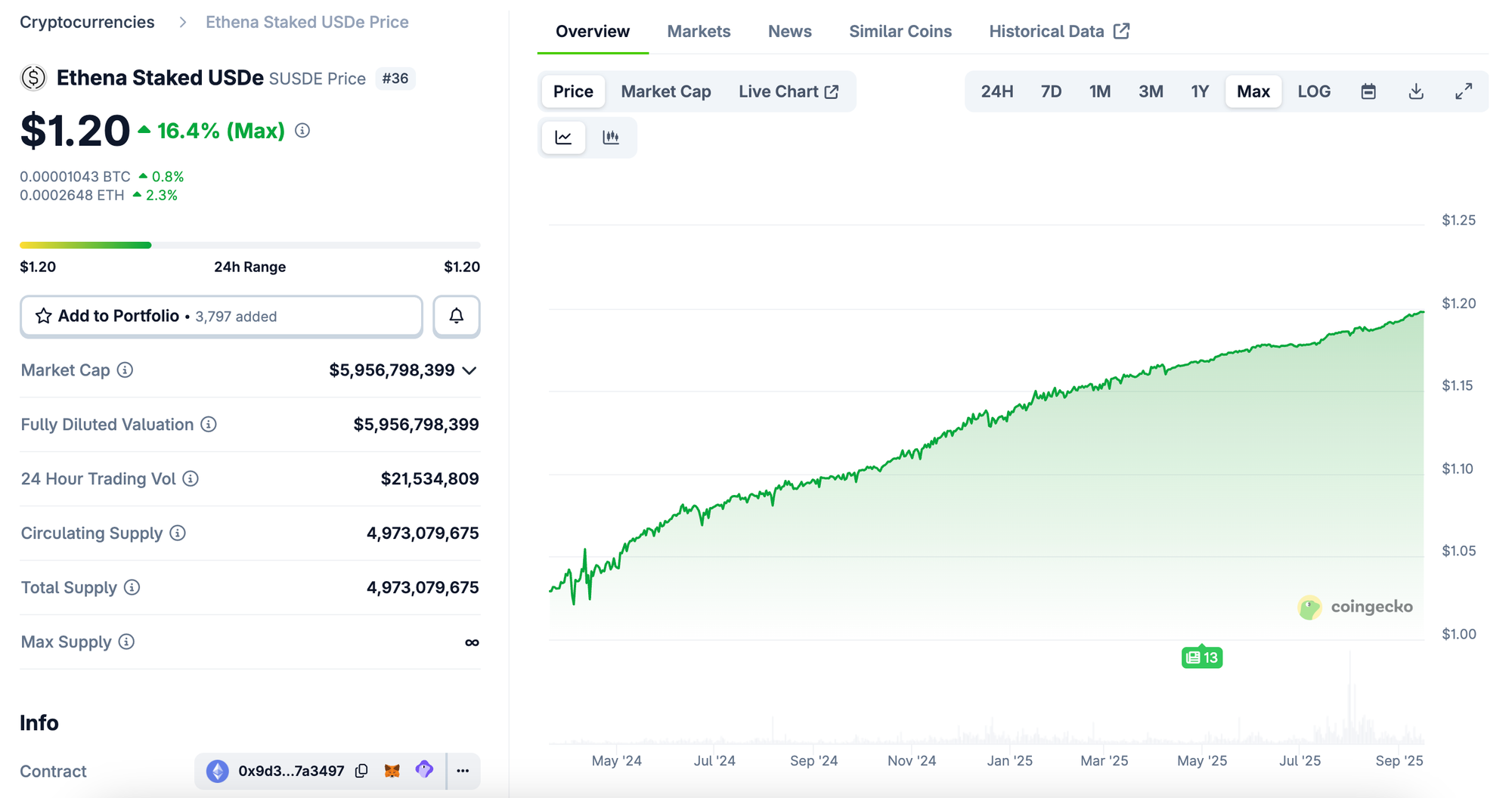The height and width of the screenshot is (798, 1512).
Task: Toggle LOG scale on chart
Action: 1314,91
